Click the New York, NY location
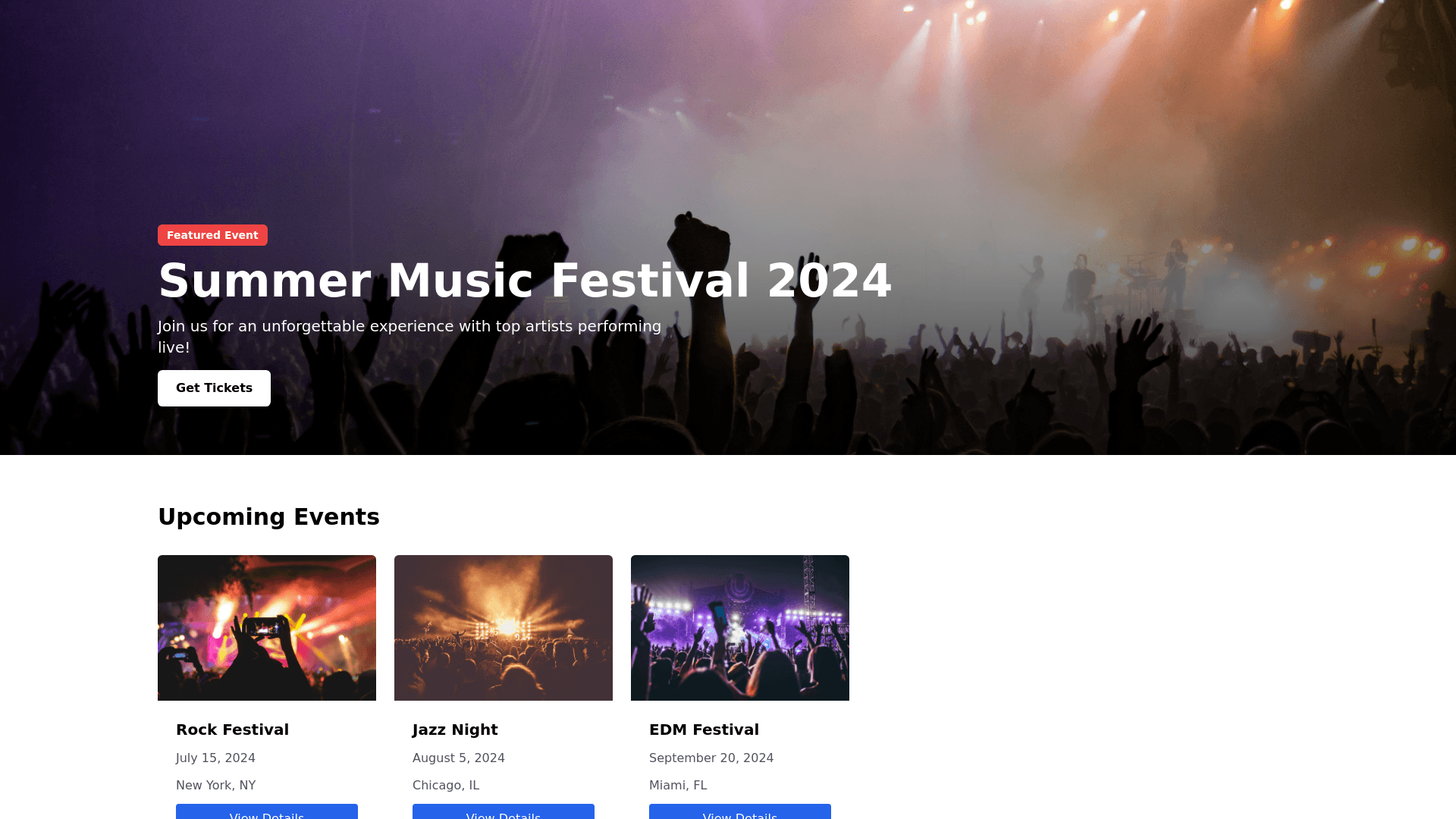This screenshot has height=819, width=1456. [216, 786]
